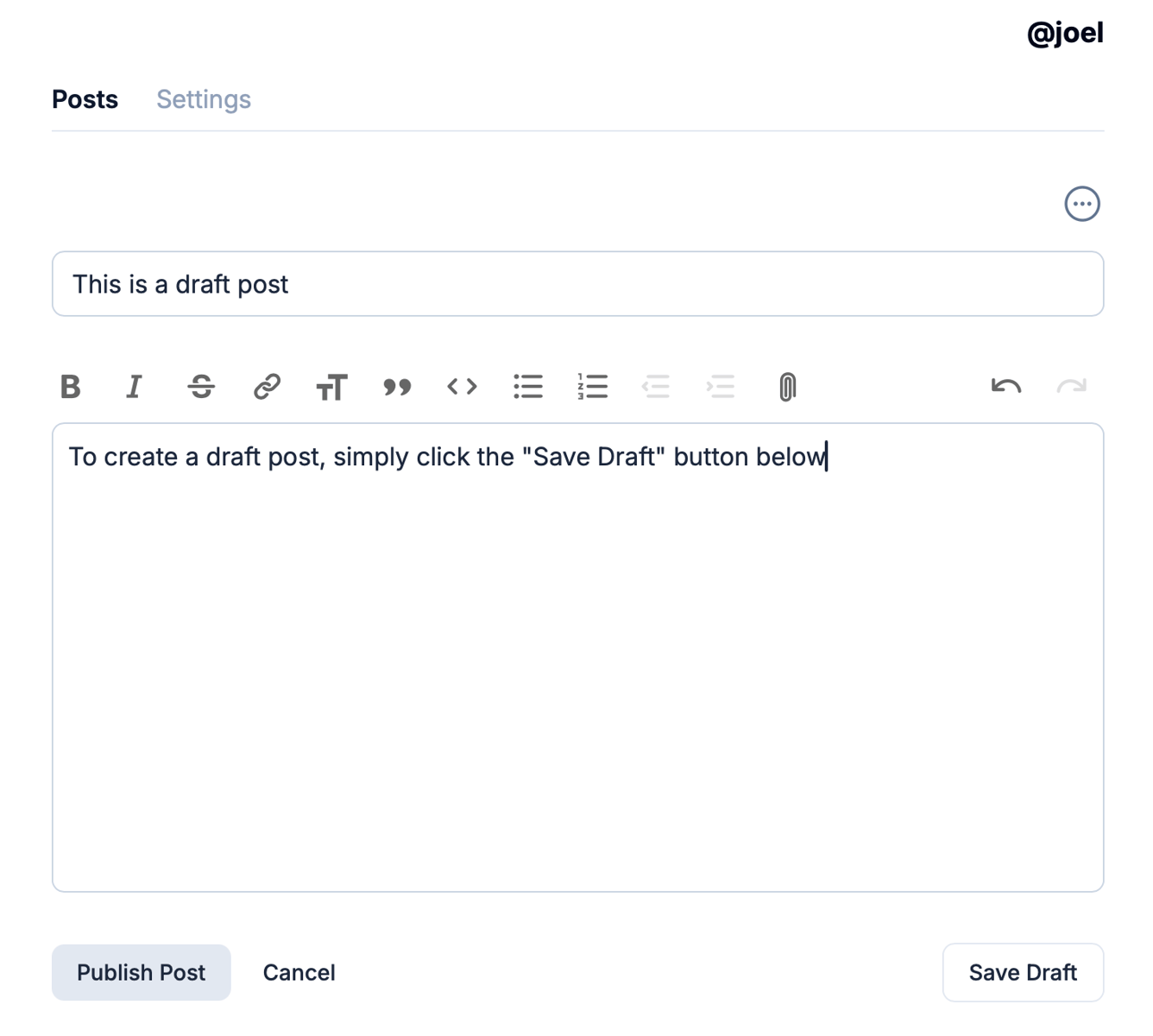Viewport: 1153px width, 1036px height.
Task: Toggle bold formatting in the editor
Action: point(71,387)
